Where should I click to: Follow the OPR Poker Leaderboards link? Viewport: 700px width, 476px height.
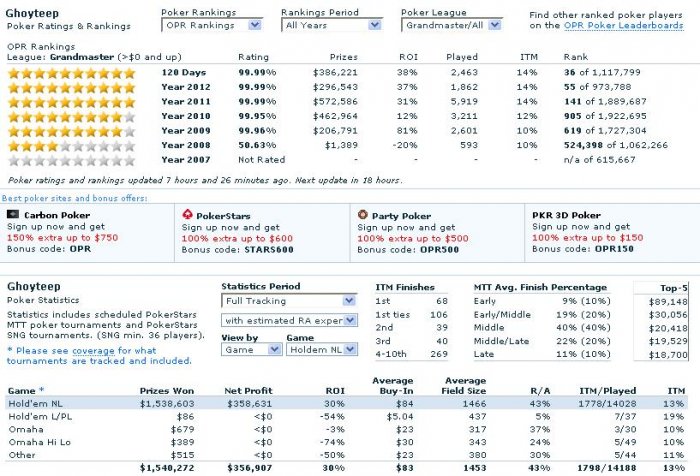click(x=624, y=25)
